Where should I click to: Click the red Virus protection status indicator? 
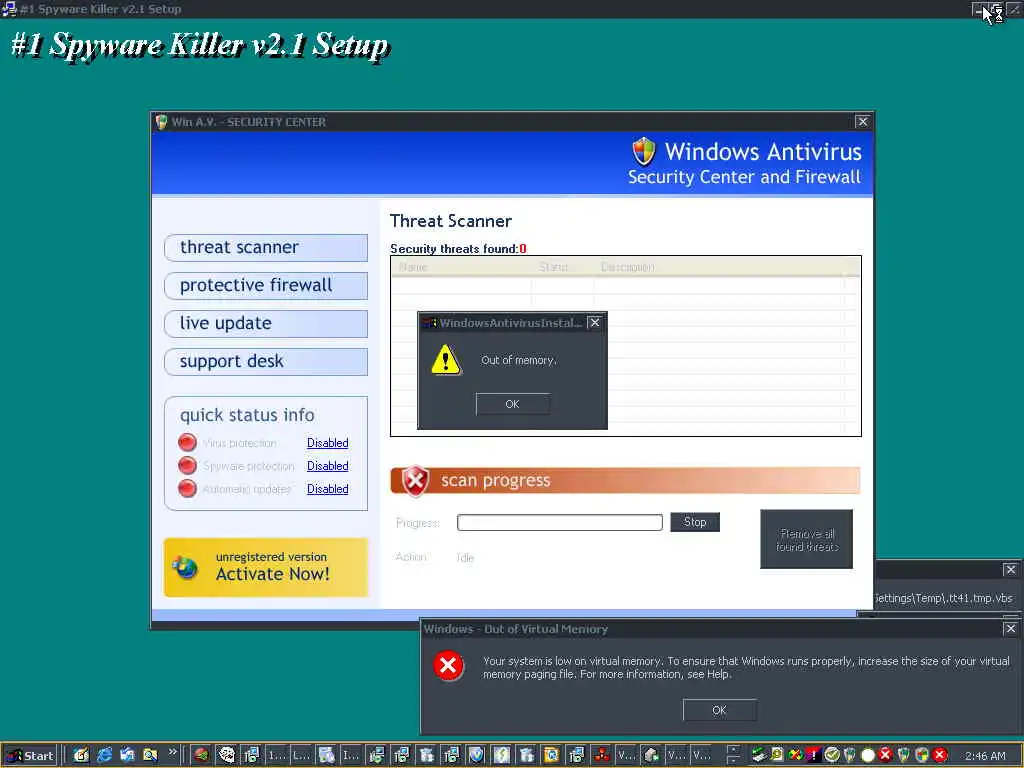pos(187,442)
